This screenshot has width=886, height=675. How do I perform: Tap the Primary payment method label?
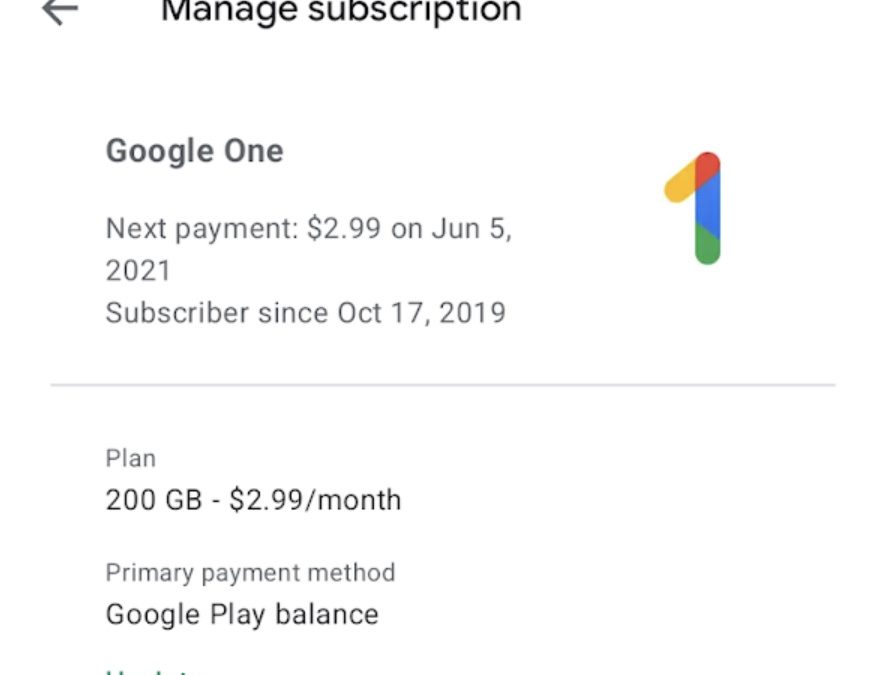point(250,573)
